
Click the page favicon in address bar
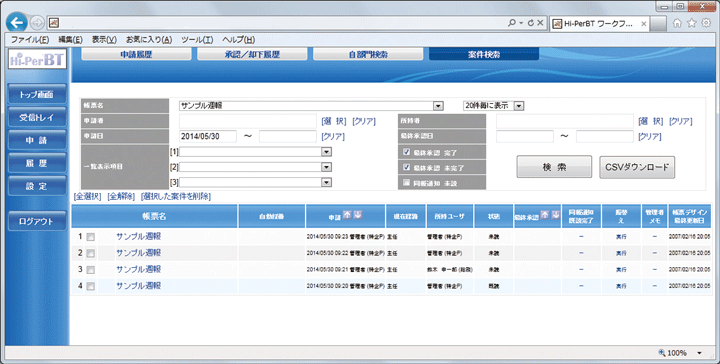tap(54, 22)
